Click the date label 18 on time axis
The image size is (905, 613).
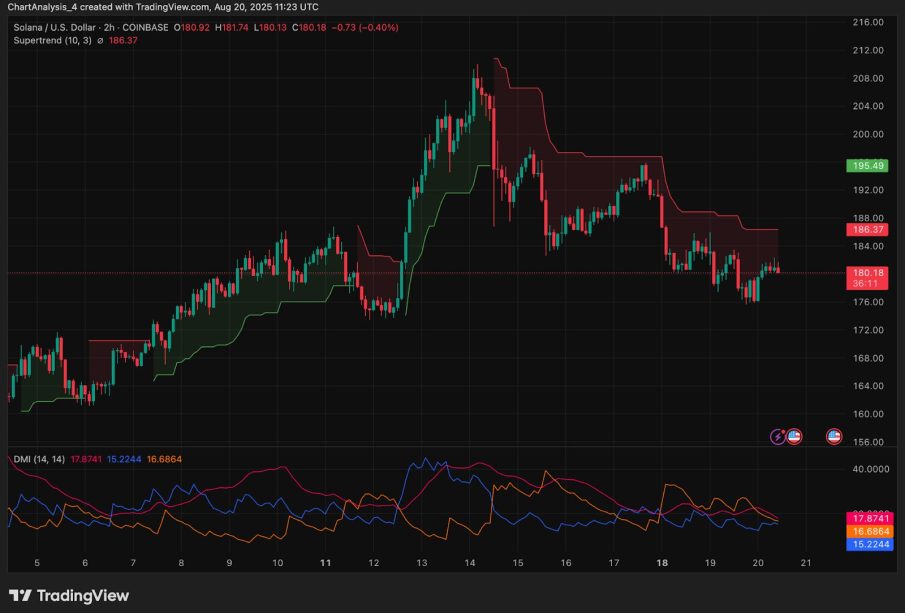[661, 564]
